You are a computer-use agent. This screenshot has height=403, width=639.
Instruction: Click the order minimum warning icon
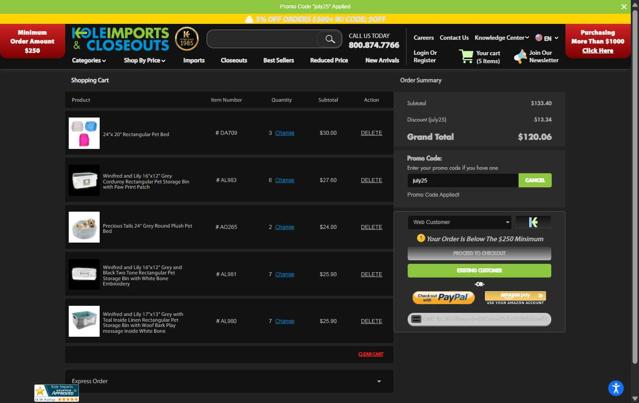(x=421, y=238)
